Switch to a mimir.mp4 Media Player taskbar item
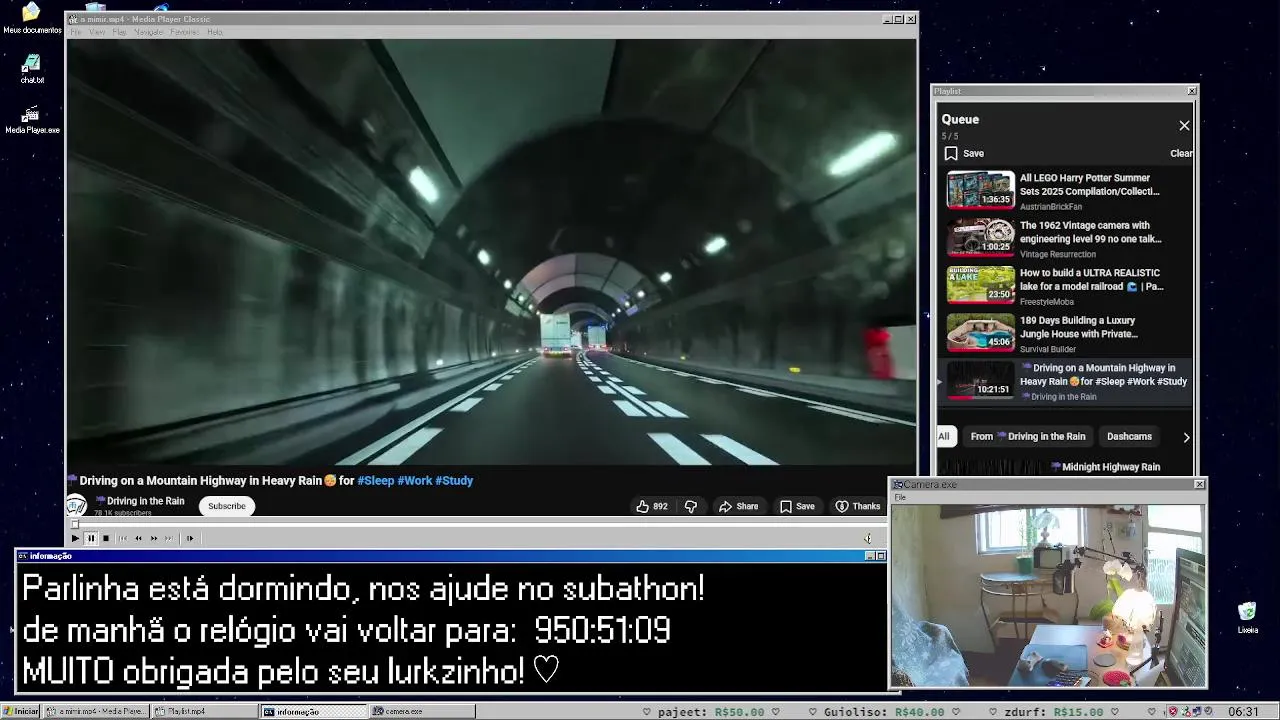The image size is (1280, 720). click(97, 712)
